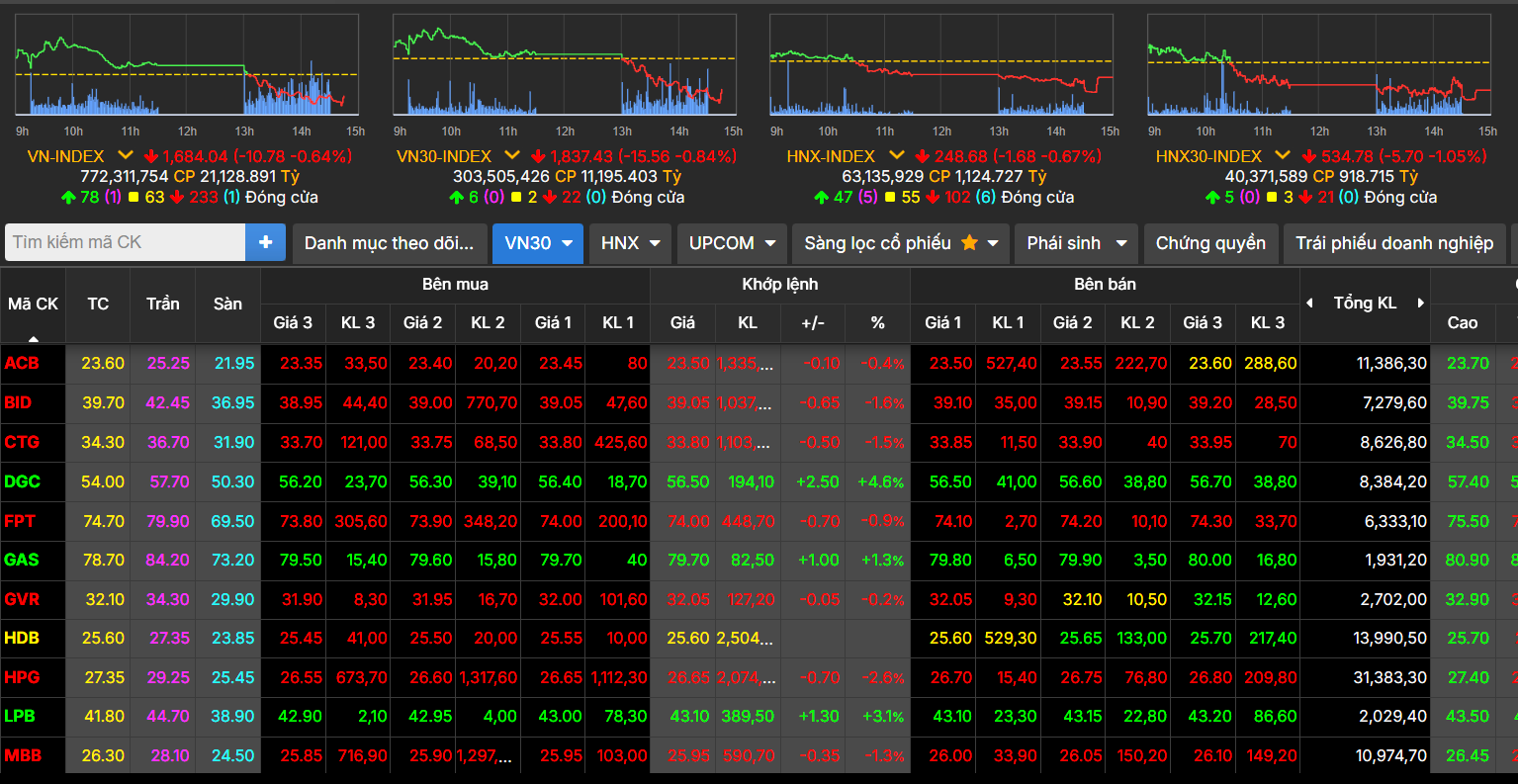Select the DGC stock ticker
Viewport: 1518px width, 784px height.
(x=22, y=481)
